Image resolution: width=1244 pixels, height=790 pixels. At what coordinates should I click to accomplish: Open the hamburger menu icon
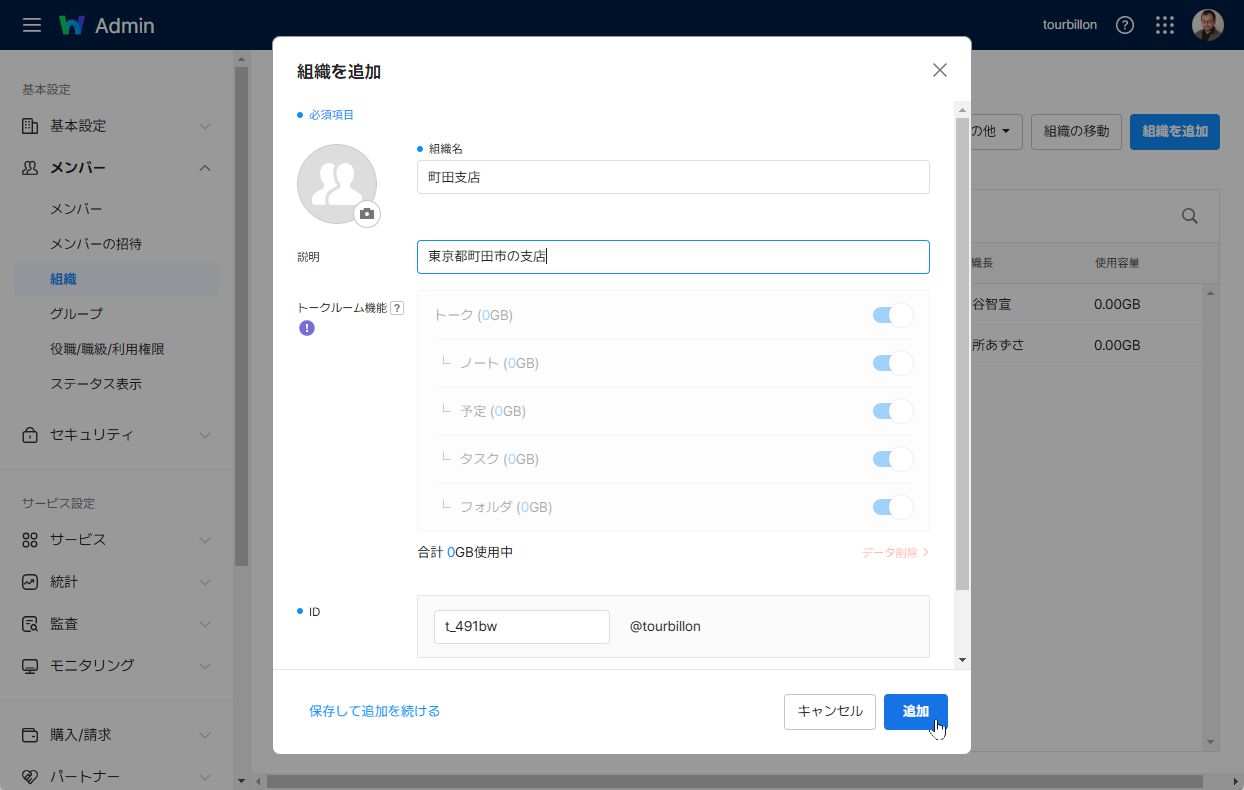click(32, 25)
